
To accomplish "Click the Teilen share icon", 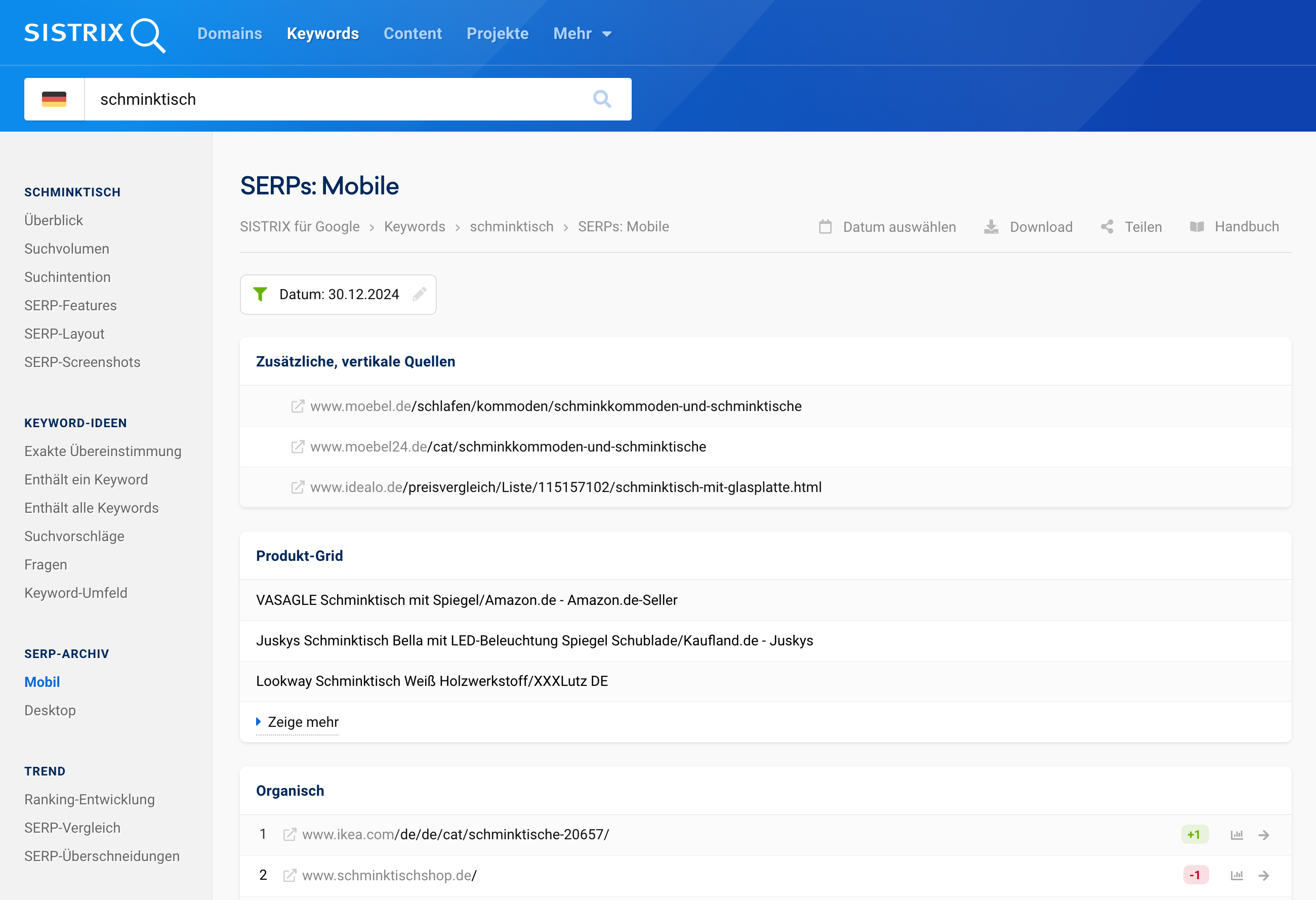I will 1107,227.
